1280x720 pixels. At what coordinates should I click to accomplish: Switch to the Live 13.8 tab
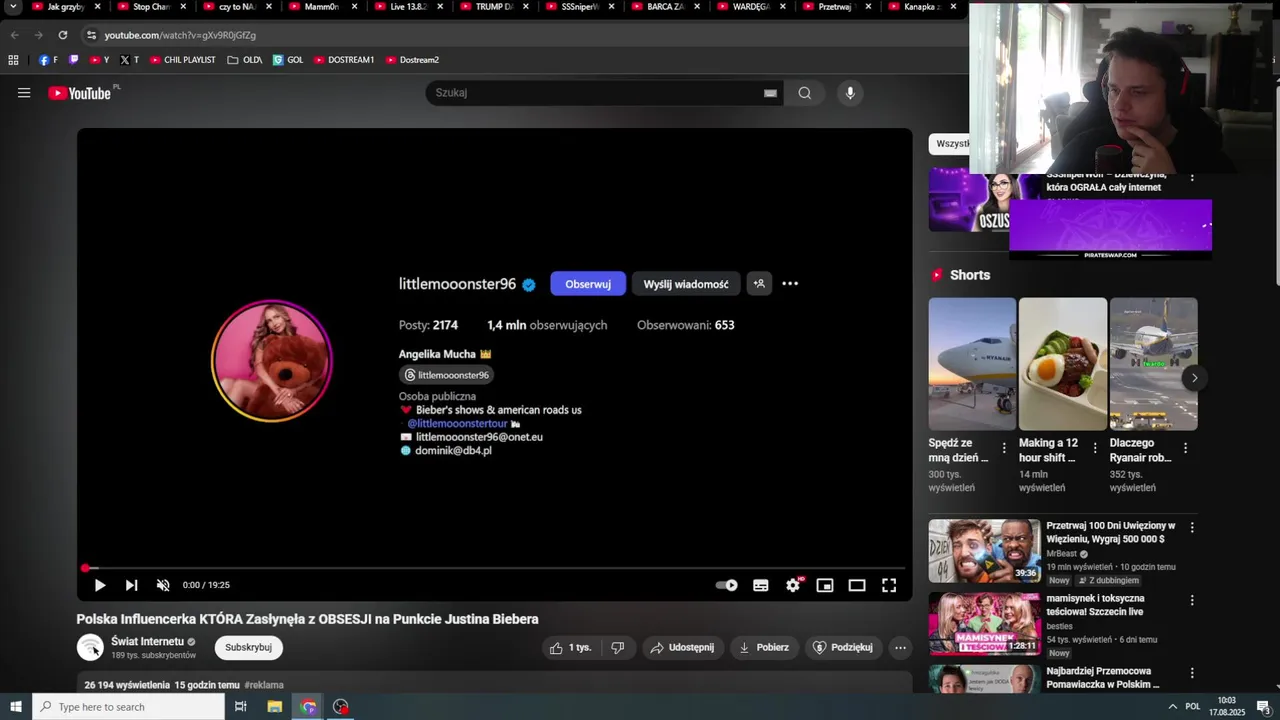(x=408, y=7)
